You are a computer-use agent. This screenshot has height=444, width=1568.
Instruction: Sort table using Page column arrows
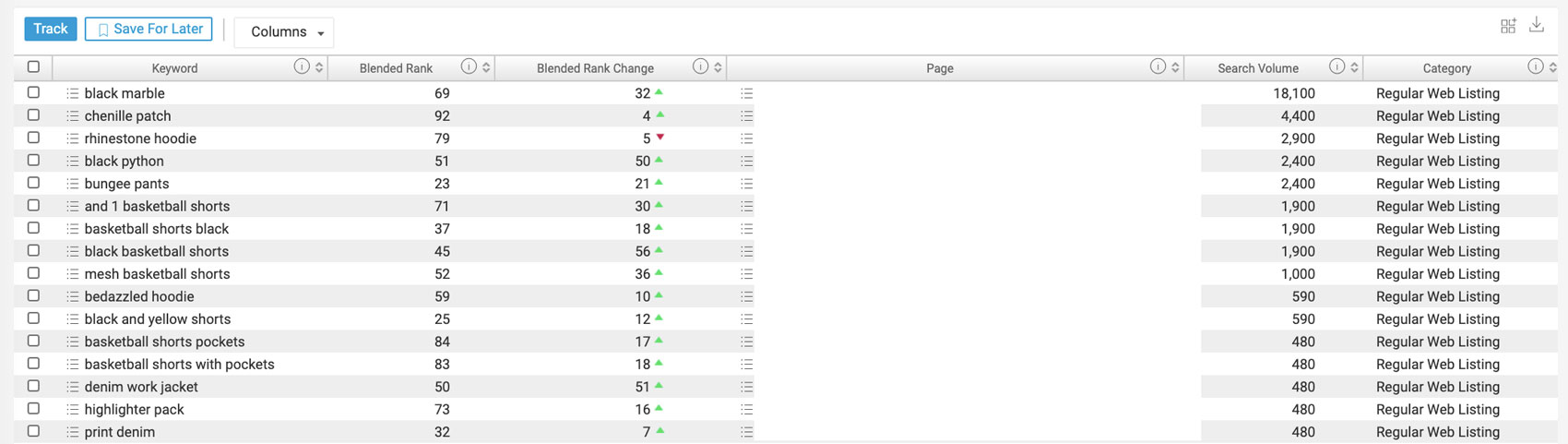[x=1175, y=67]
